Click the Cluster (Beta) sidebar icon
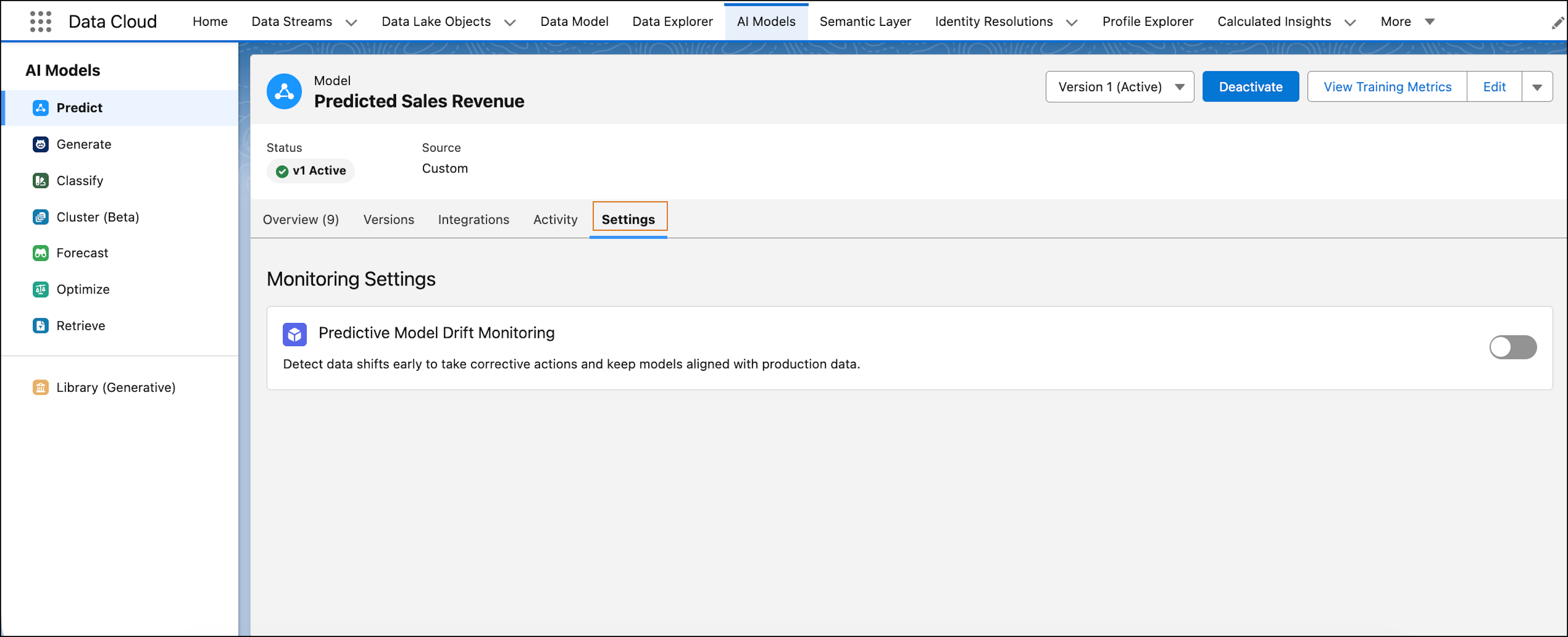Screen dimensions: 1568x637 pyautogui.click(x=40, y=217)
